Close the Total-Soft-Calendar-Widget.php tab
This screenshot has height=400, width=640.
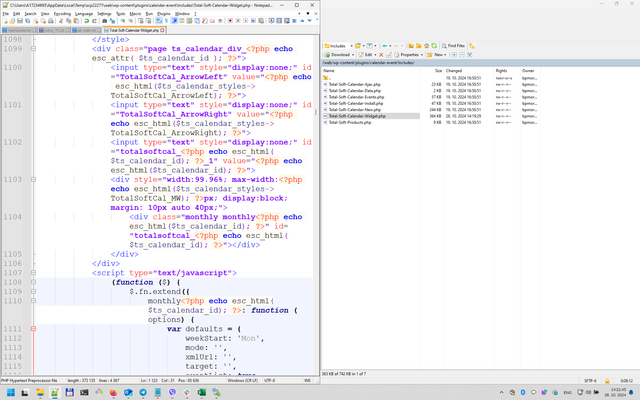pyautogui.click(x=162, y=30)
